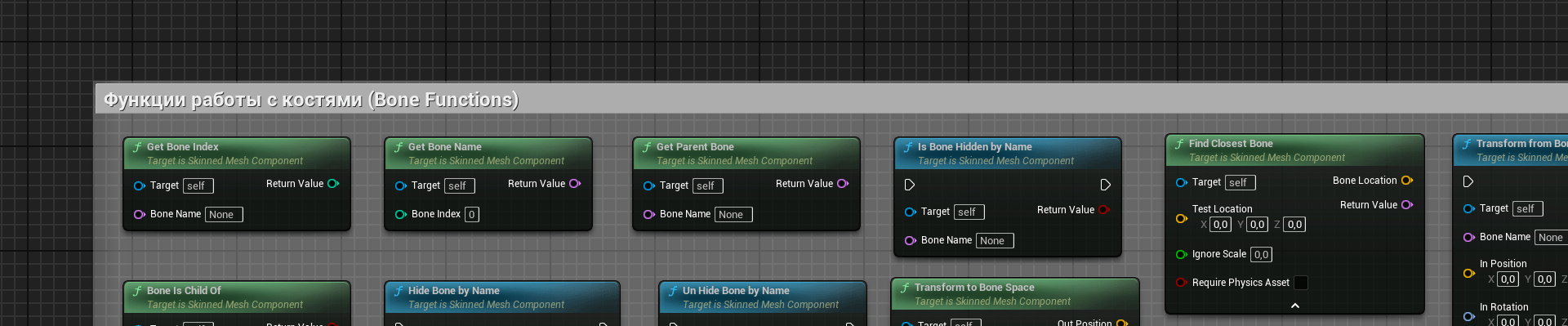Click execution output pin on Is Bone Hidden by Name
The height and width of the screenshot is (326, 1568).
tap(1105, 185)
